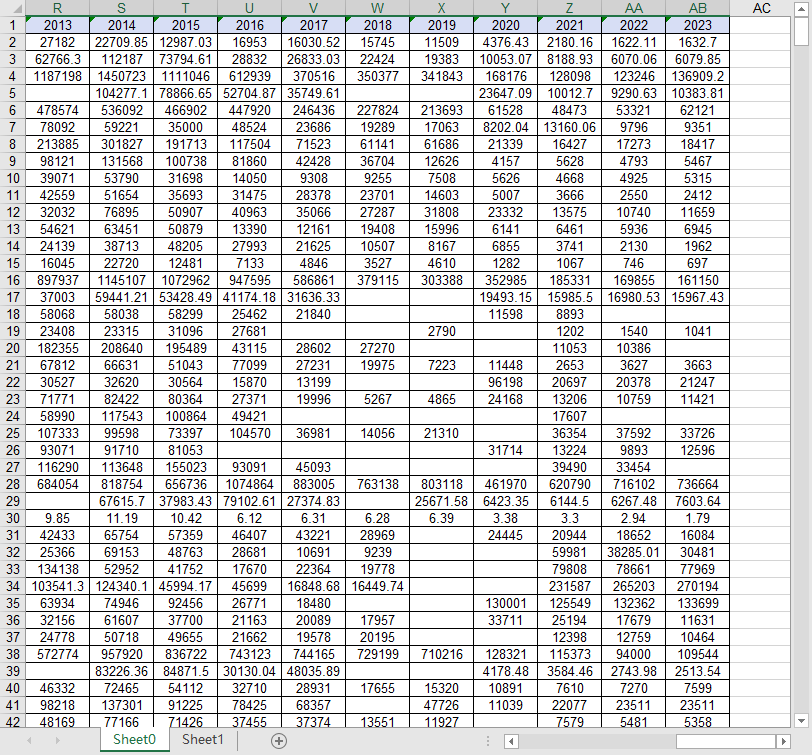Select column Y header
This screenshot has height=755, width=812.
505,8
